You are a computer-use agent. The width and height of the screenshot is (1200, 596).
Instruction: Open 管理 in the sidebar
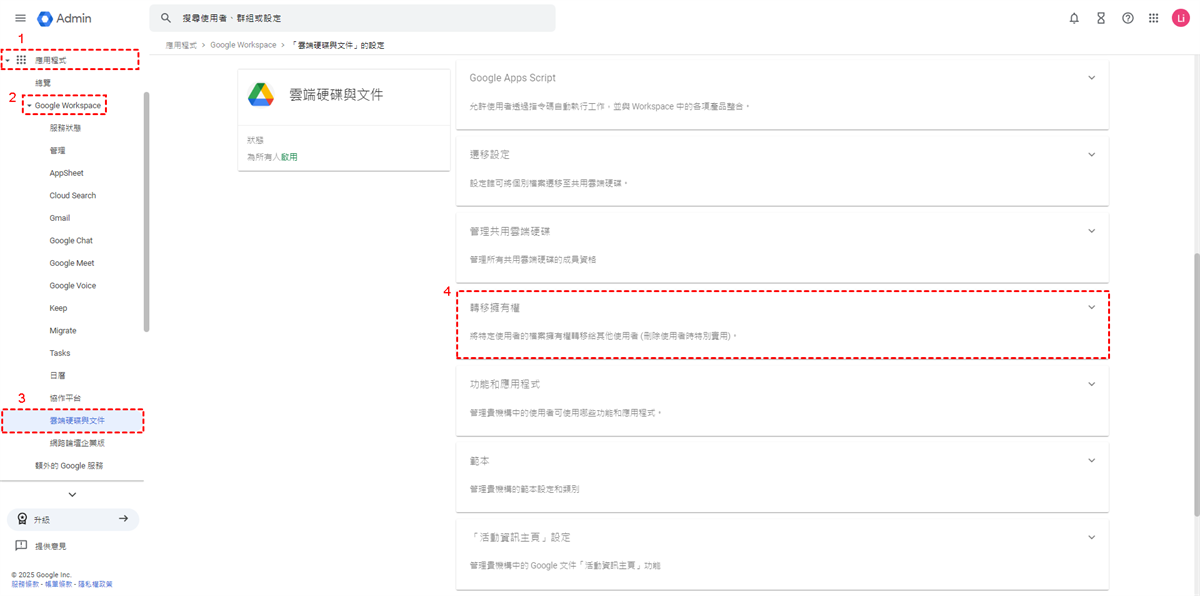pos(57,150)
